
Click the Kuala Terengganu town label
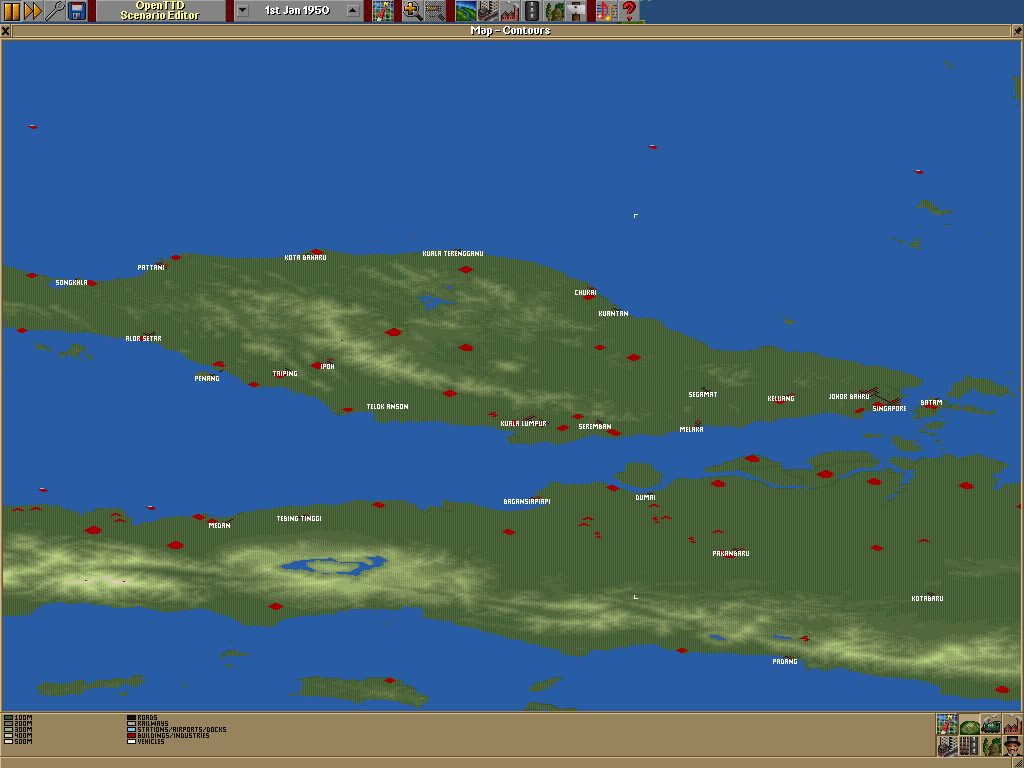tap(453, 253)
